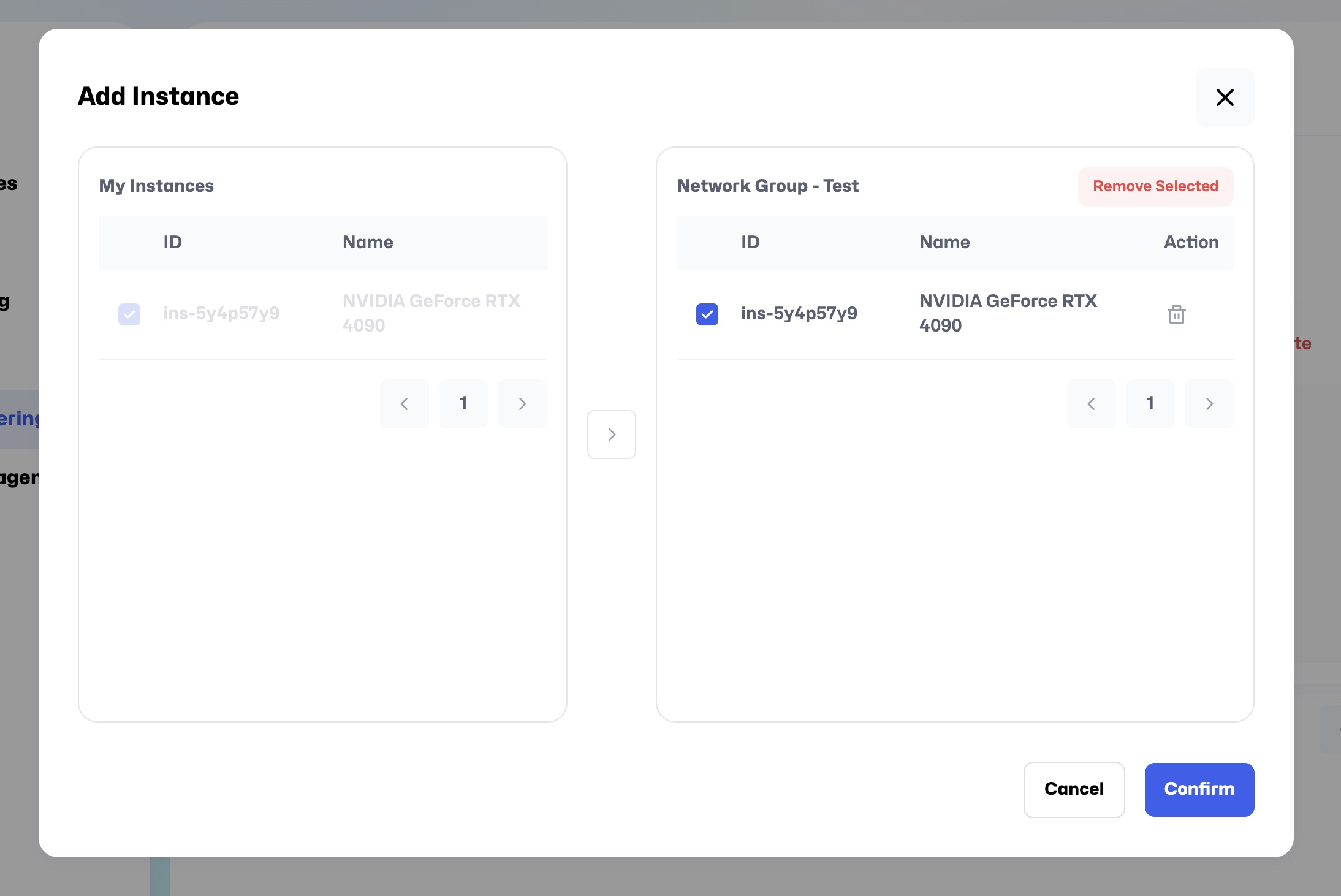This screenshot has height=896, width=1341.
Task: Click Remove Selected button
Action: pos(1155,186)
